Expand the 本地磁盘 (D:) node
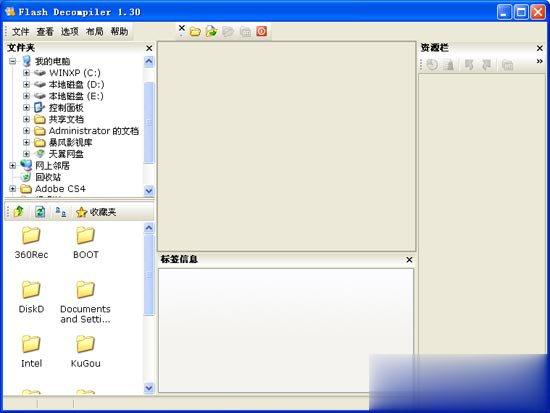 coord(26,85)
